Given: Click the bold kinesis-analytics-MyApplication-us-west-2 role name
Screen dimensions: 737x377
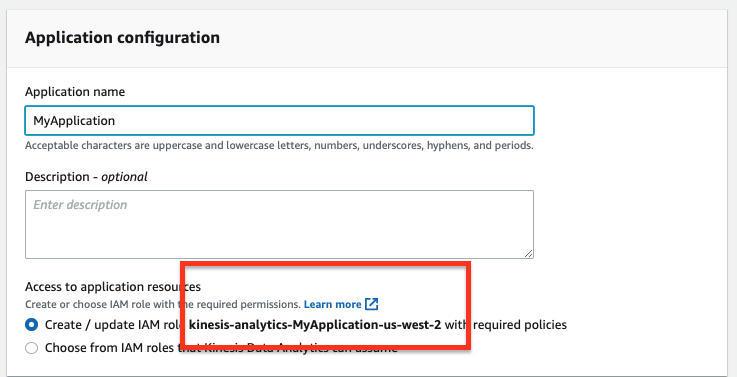Looking at the screenshot, I should click(x=315, y=325).
